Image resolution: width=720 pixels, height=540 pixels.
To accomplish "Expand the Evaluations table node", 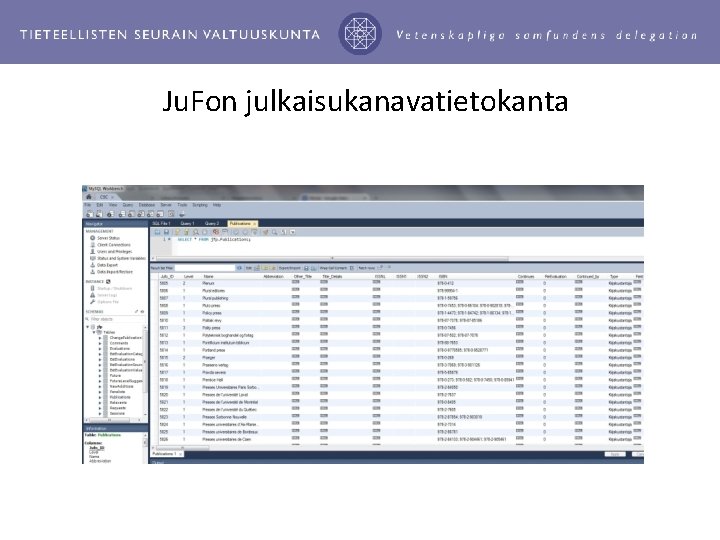I will (100, 349).
